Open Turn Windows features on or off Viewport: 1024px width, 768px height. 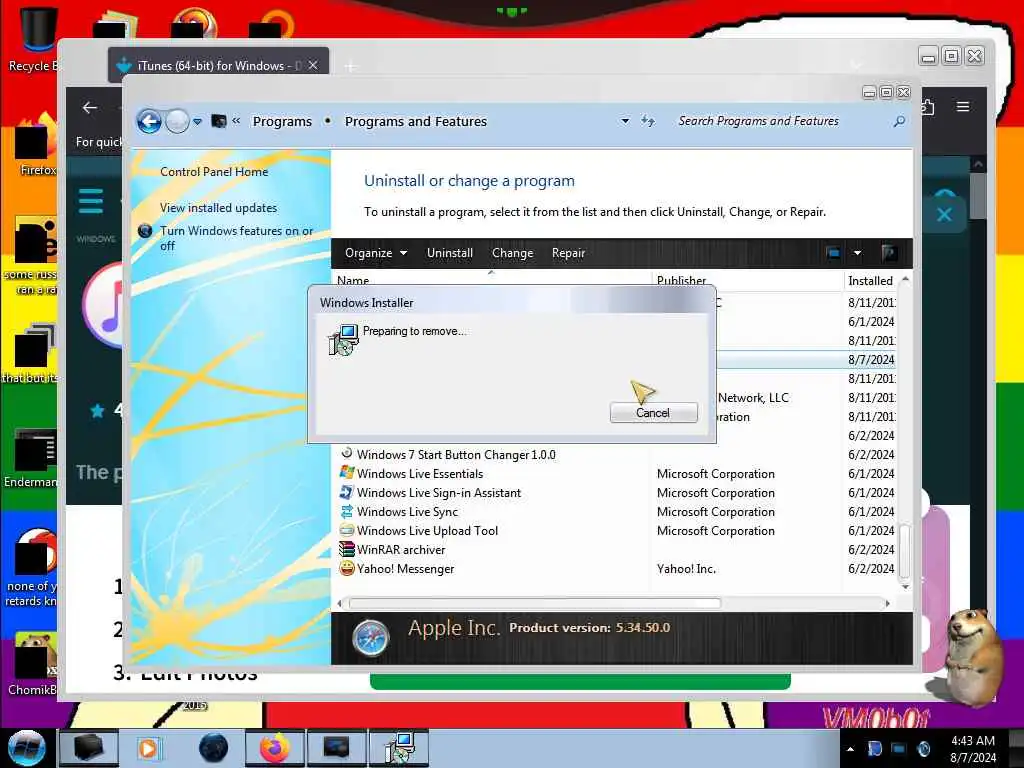pos(236,238)
